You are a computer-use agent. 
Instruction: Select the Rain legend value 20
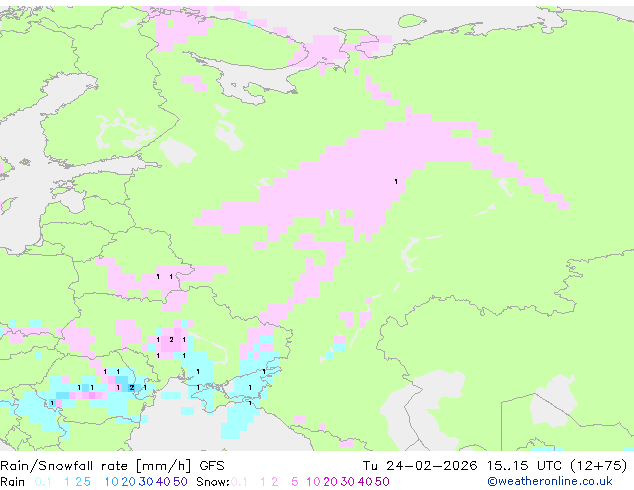[129, 482]
